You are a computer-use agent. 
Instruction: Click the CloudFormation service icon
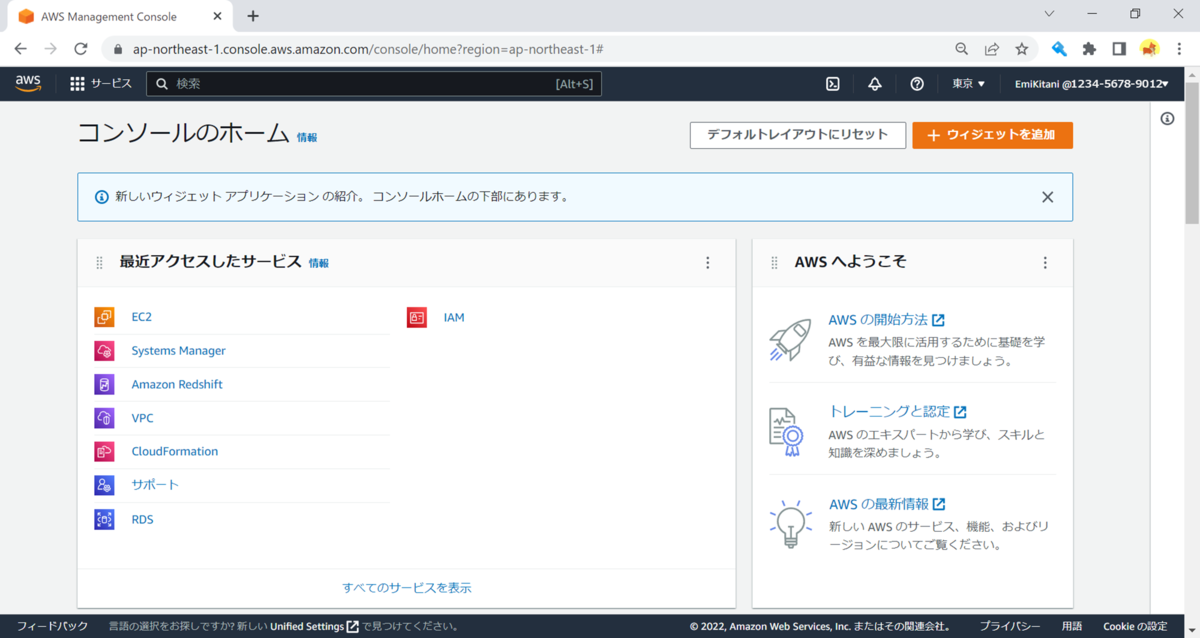(x=105, y=452)
